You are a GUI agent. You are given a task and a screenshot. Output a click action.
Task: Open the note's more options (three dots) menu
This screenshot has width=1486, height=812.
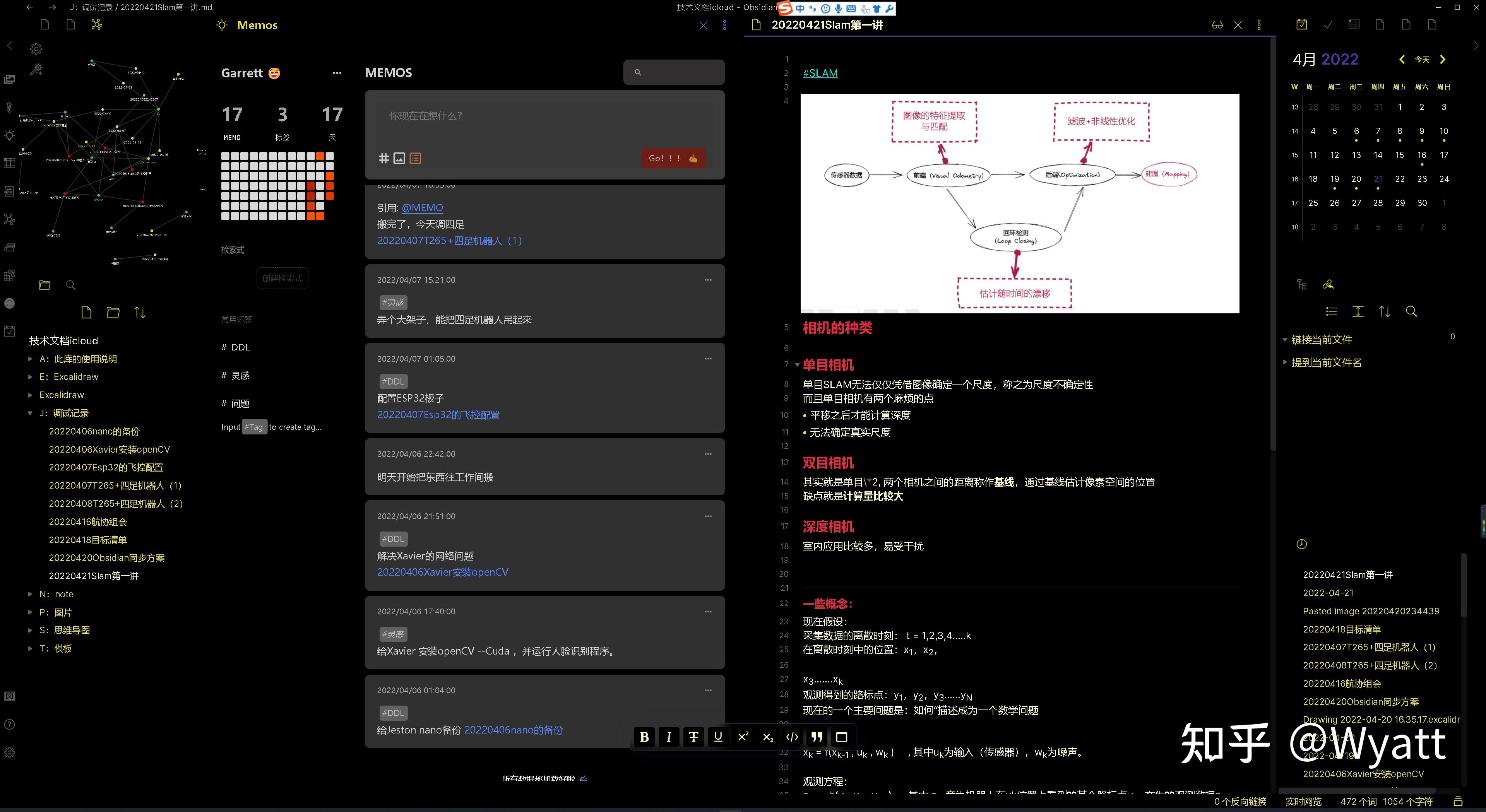click(x=1259, y=25)
